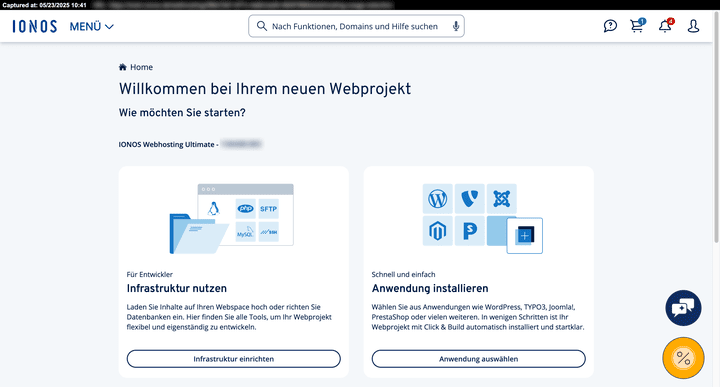The image size is (720, 387).
Task: Click the SFTP tile in illustration
Action: [269, 209]
